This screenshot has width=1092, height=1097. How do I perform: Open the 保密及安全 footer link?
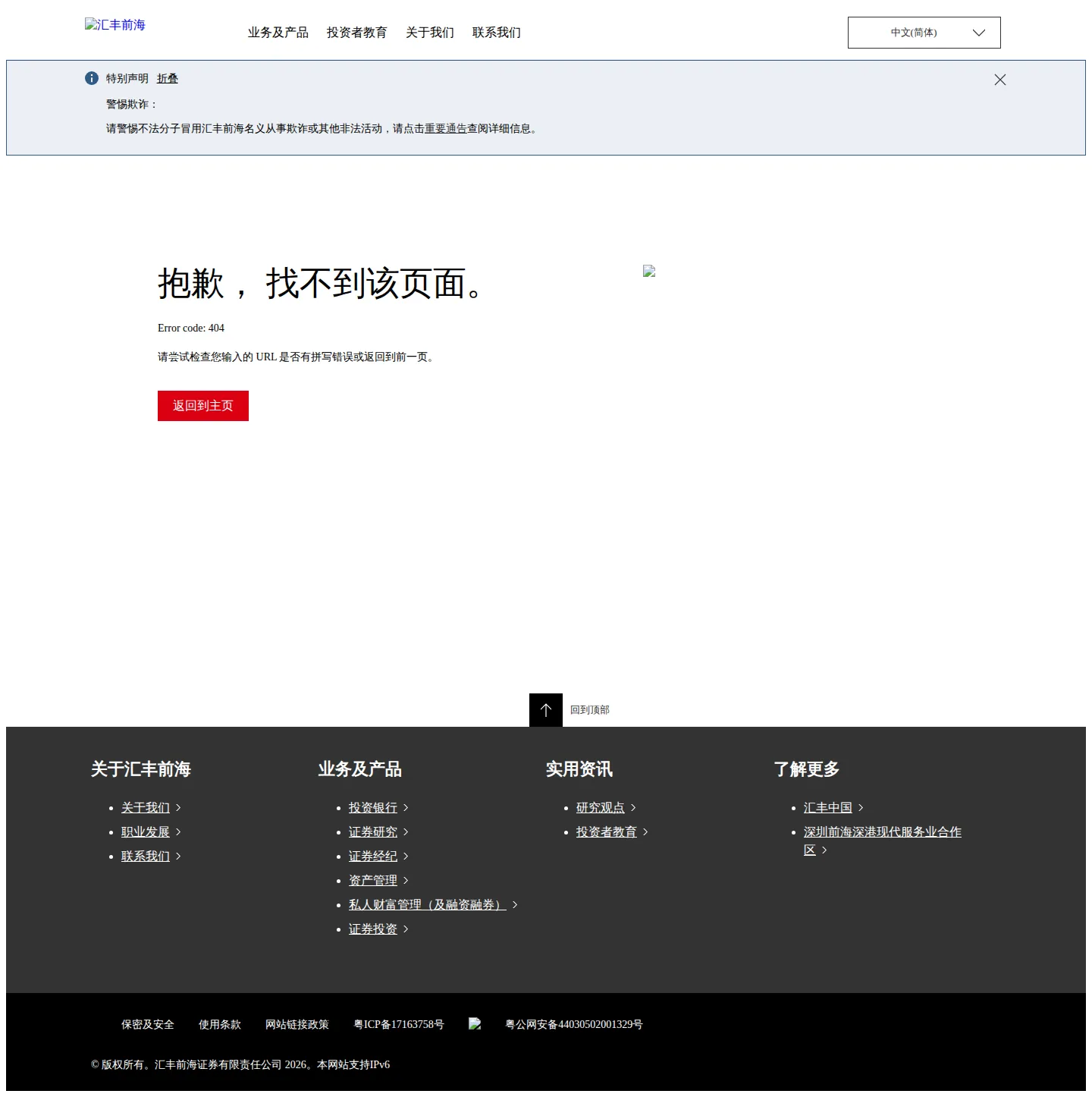pos(148,1024)
